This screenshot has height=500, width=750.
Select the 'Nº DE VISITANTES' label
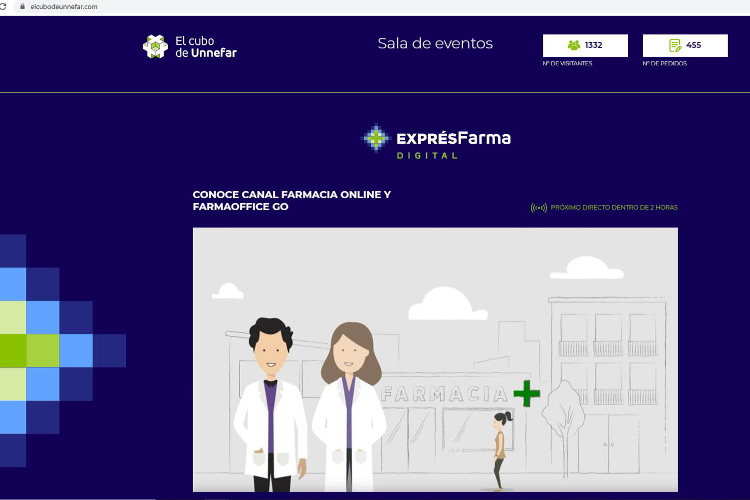(x=567, y=63)
